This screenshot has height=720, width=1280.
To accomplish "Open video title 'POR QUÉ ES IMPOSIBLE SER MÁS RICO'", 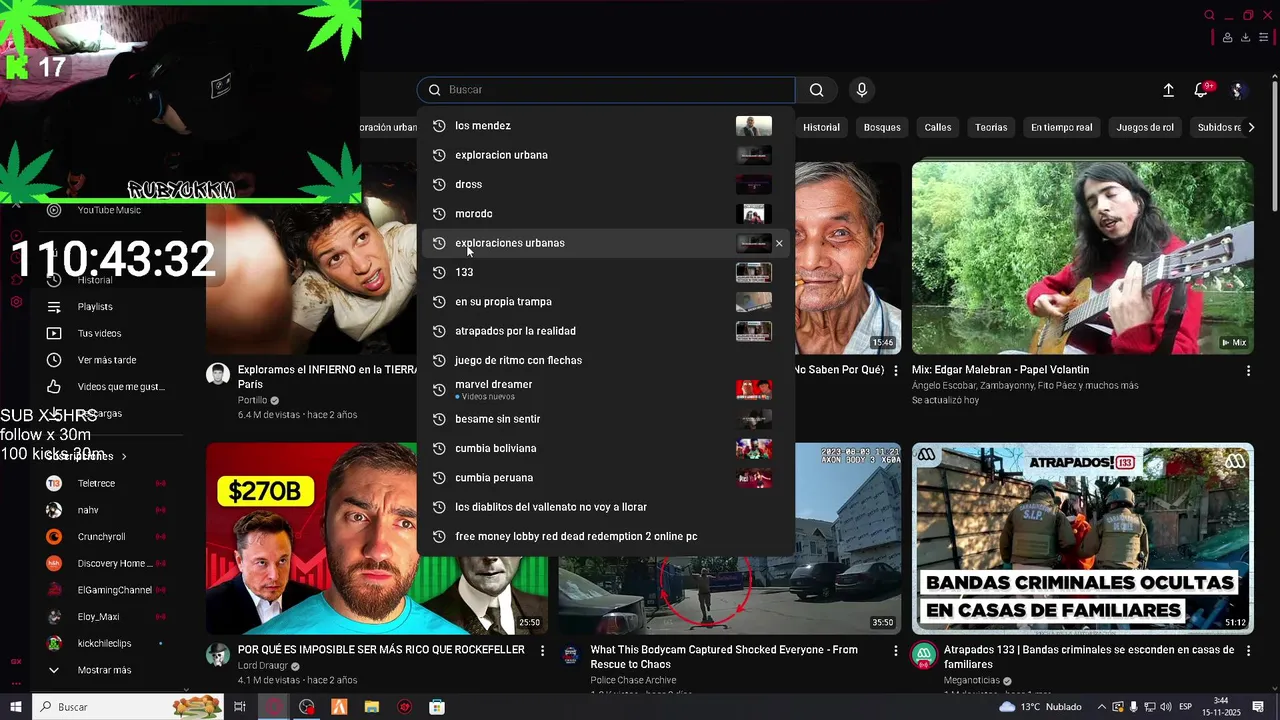I will point(381,650).
